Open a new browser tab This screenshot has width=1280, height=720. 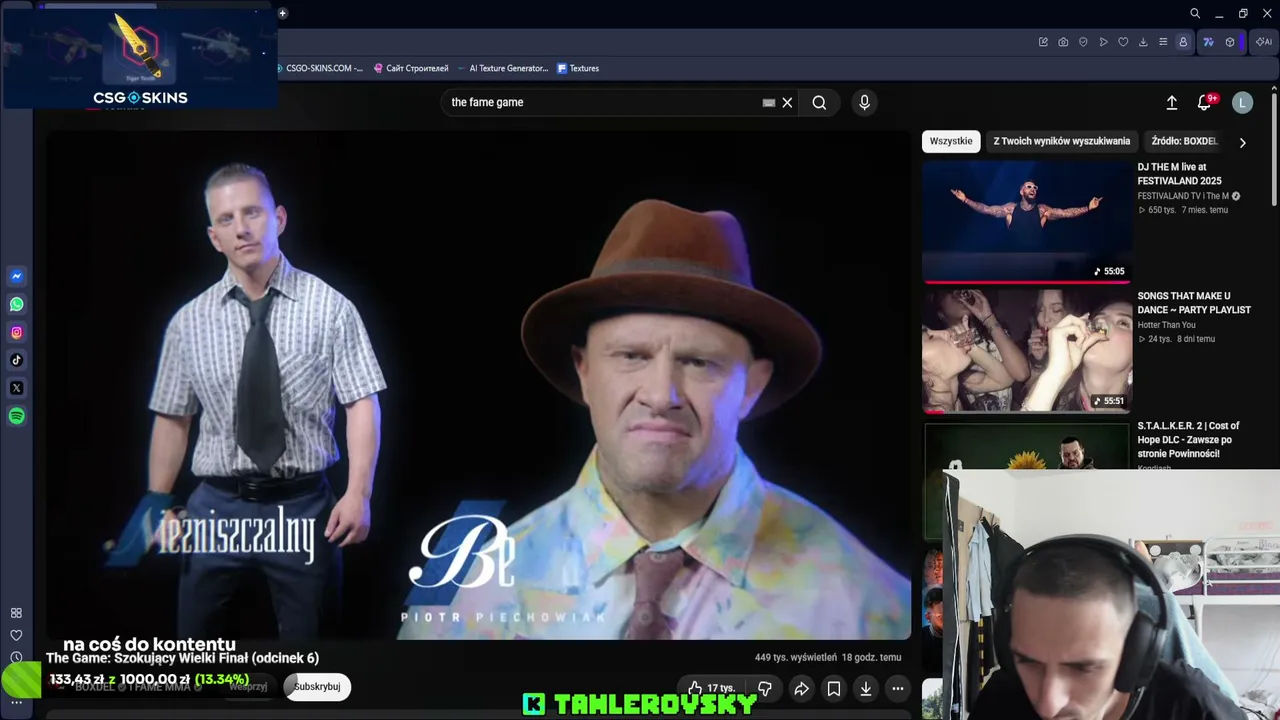click(283, 13)
